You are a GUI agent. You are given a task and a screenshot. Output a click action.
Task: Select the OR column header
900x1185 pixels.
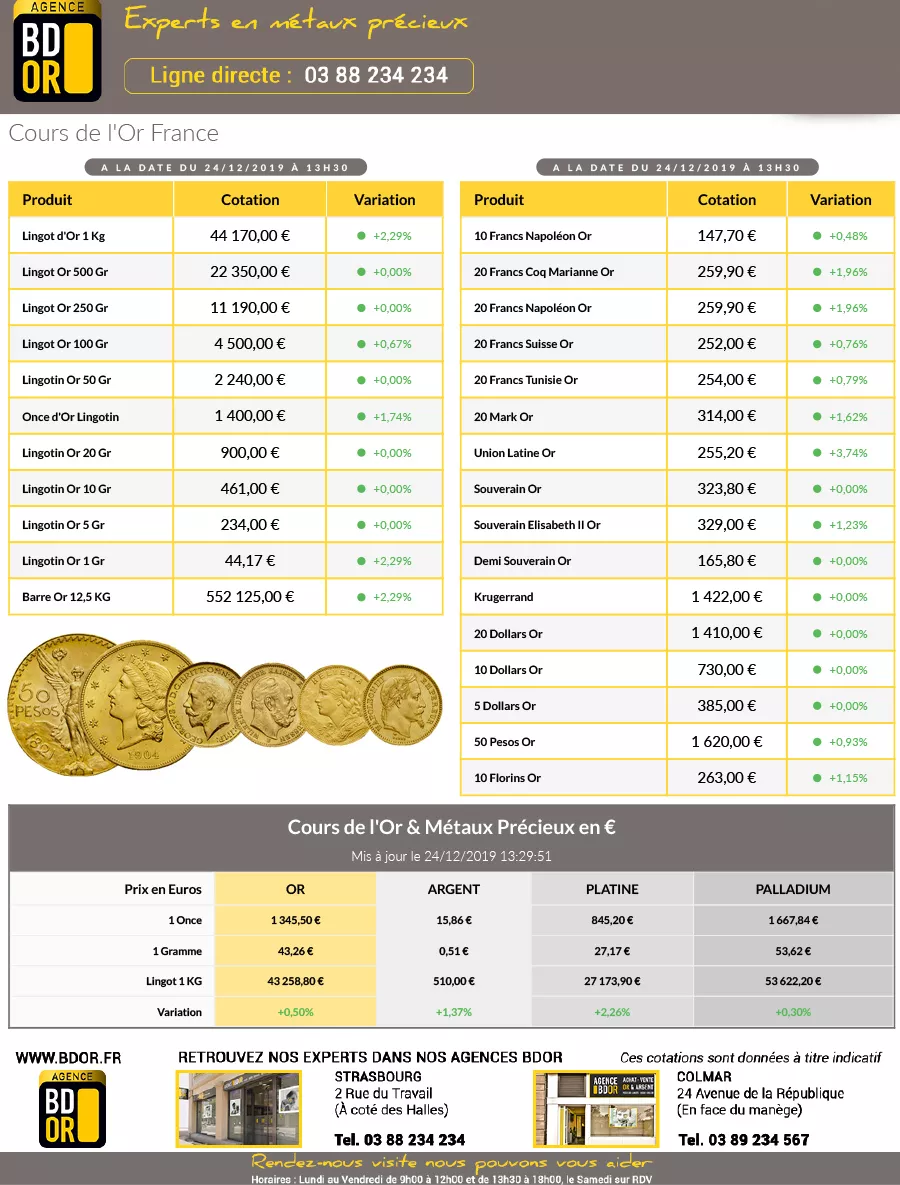tap(295, 889)
